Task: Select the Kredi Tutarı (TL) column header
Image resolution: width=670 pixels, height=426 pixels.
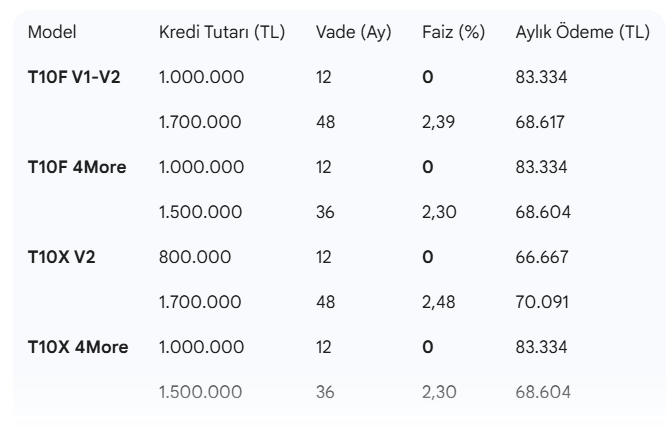Action: pos(222,32)
